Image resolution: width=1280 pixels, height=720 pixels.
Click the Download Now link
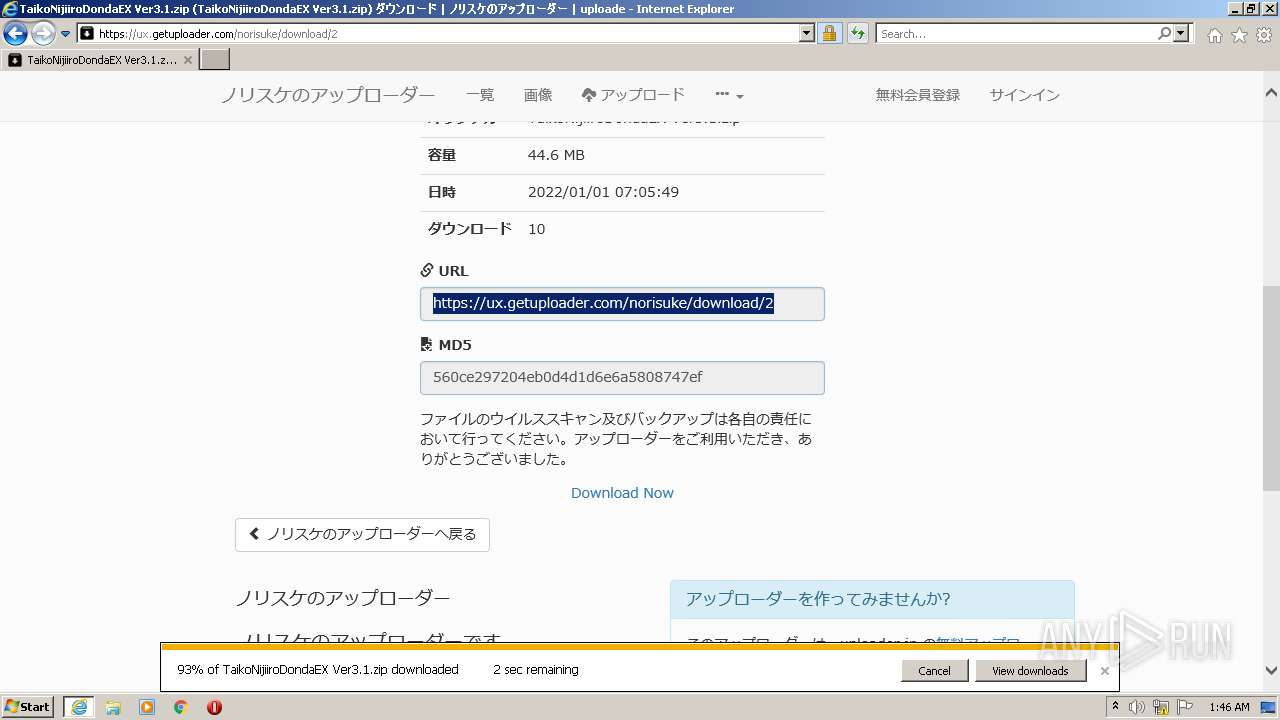tap(622, 493)
